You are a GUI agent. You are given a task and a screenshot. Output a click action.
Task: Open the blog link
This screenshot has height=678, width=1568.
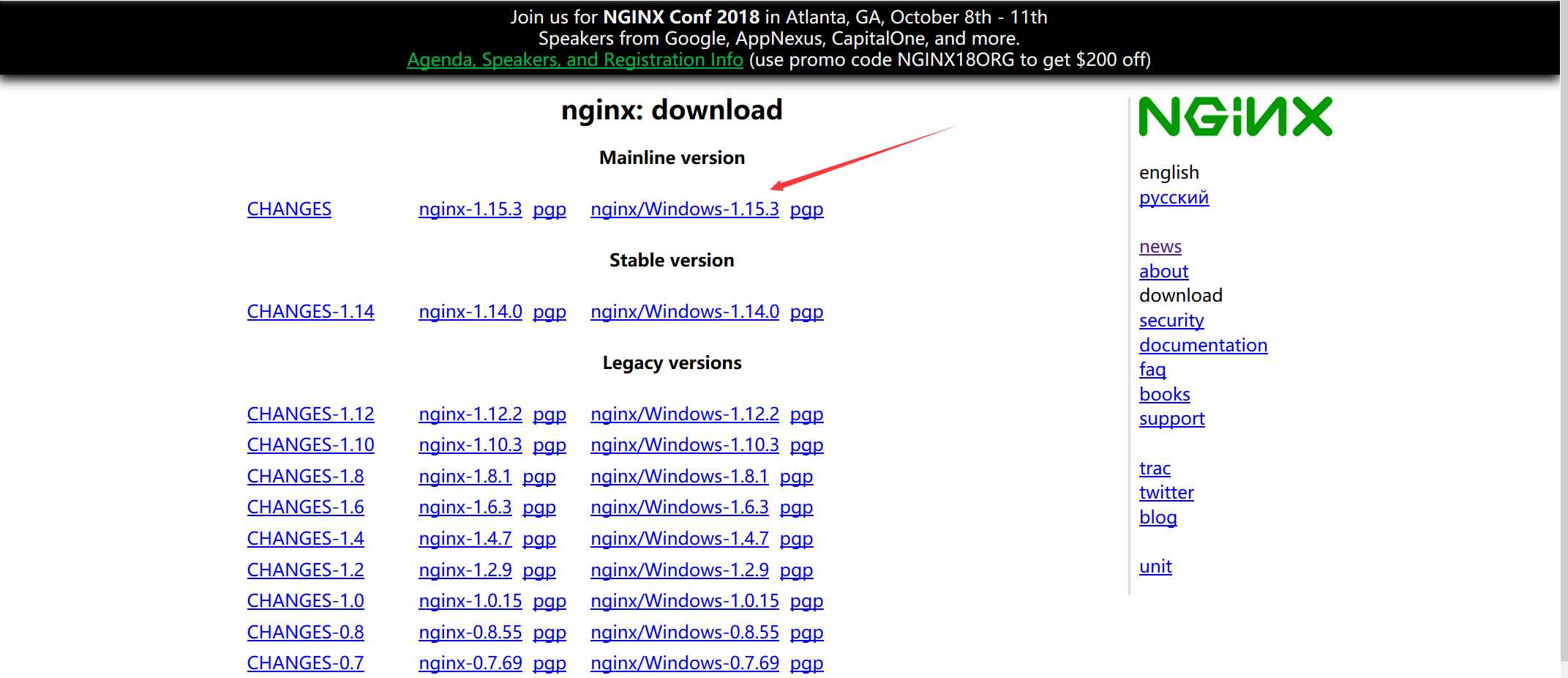1158,518
